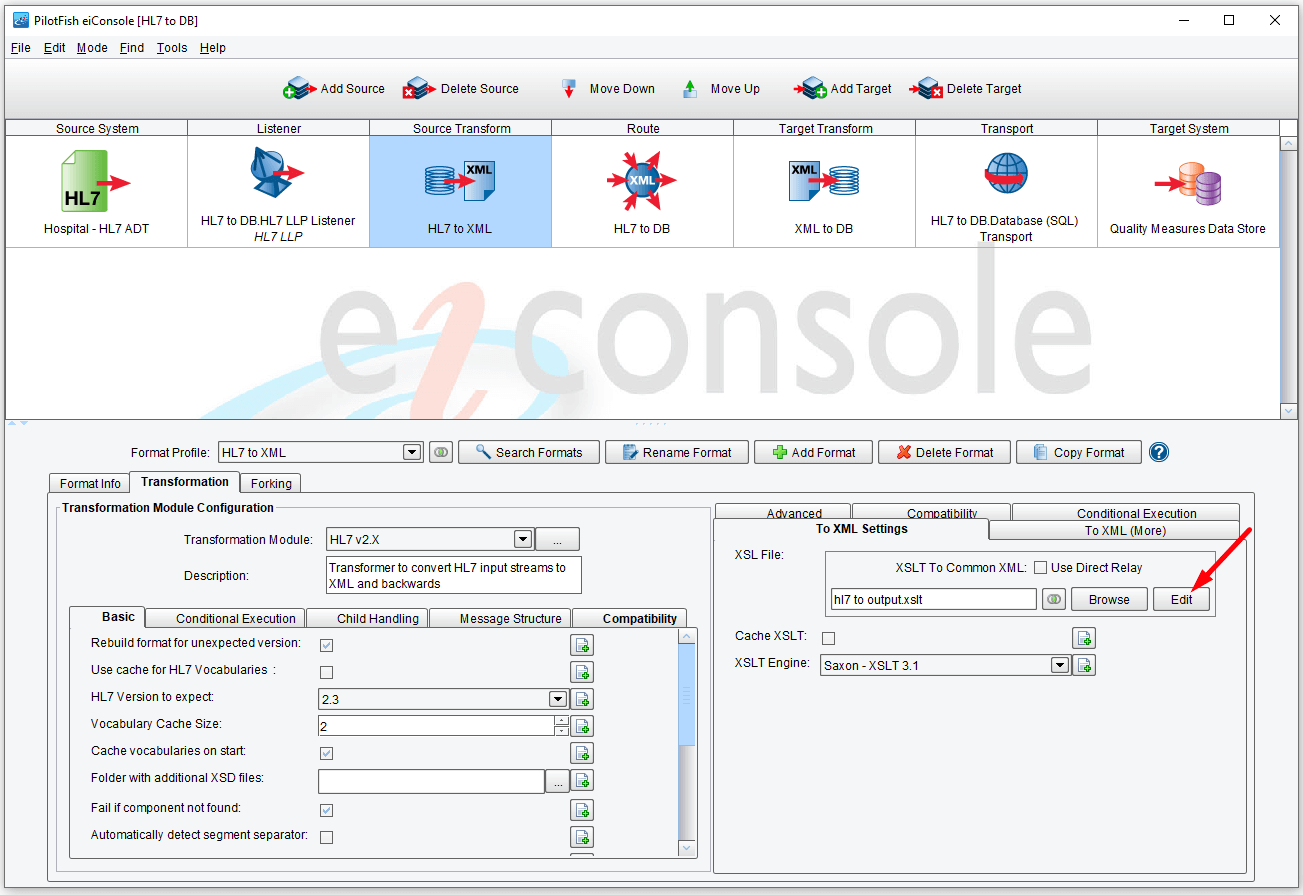1303x895 pixels.
Task: Toggle Cache vocabularies on start checkbox
Action: pyautogui.click(x=326, y=753)
